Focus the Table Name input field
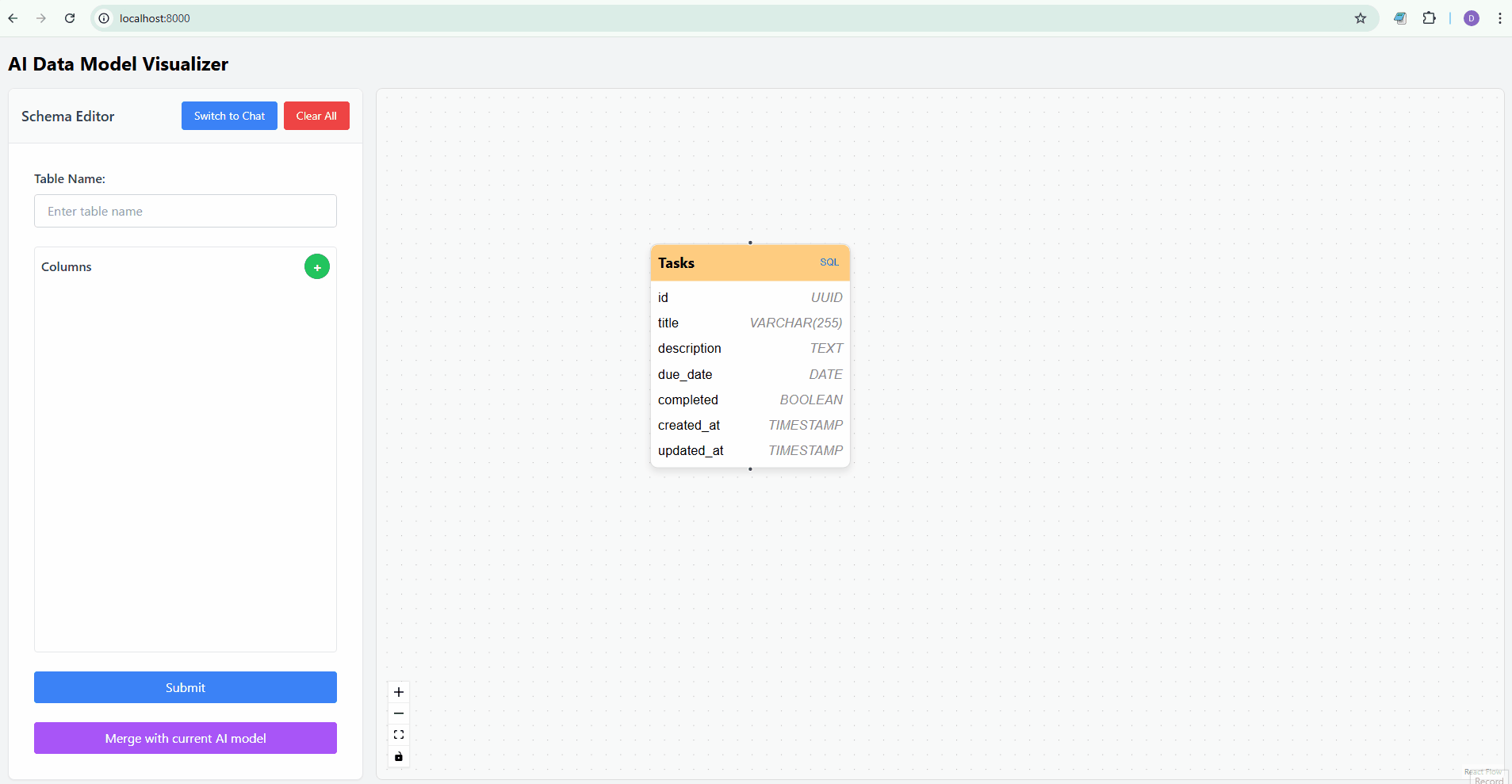Image resolution: width=1512 pixels, height=784 pixels. click(186, 211)
